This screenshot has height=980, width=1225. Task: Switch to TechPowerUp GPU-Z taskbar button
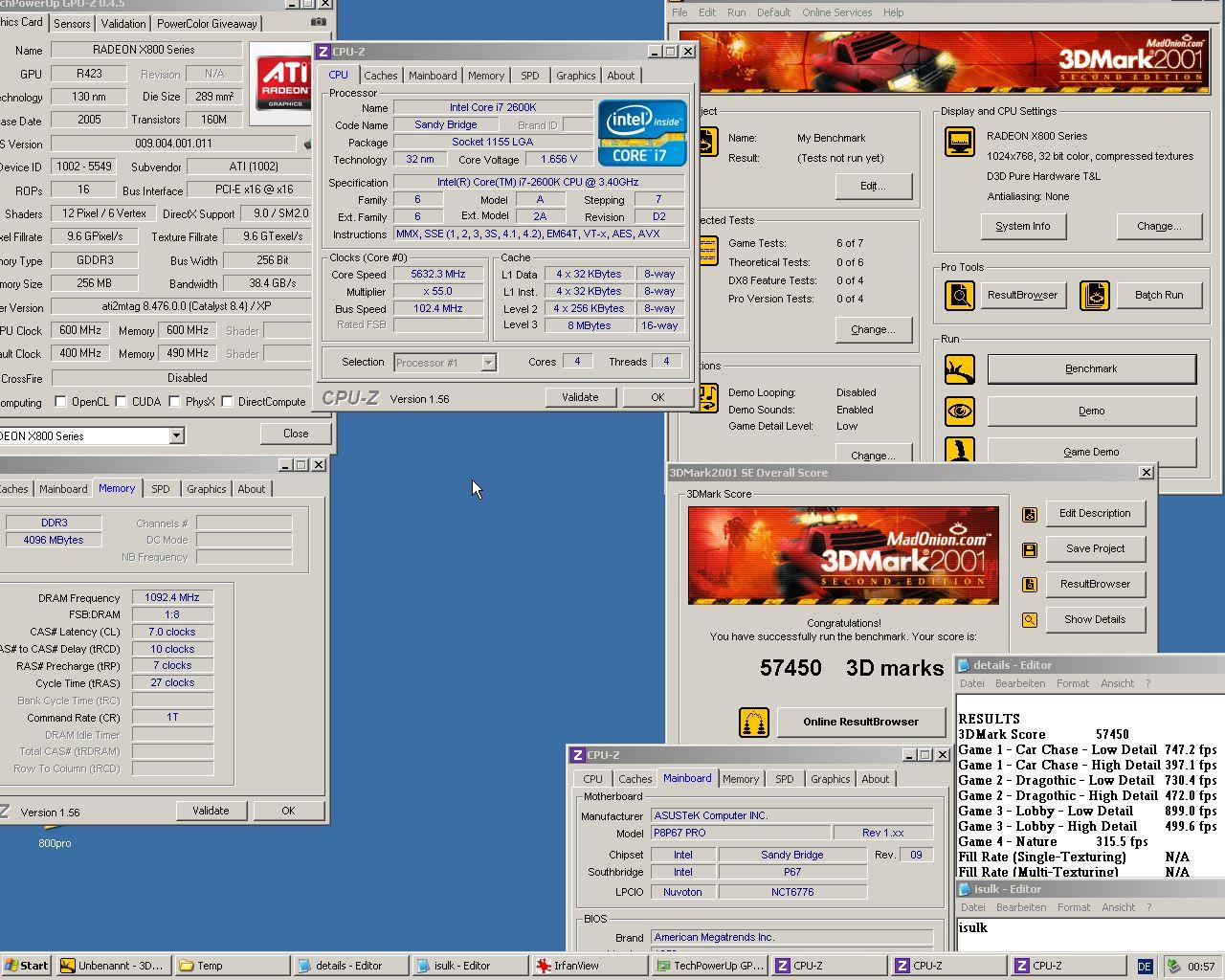point(710,966)
